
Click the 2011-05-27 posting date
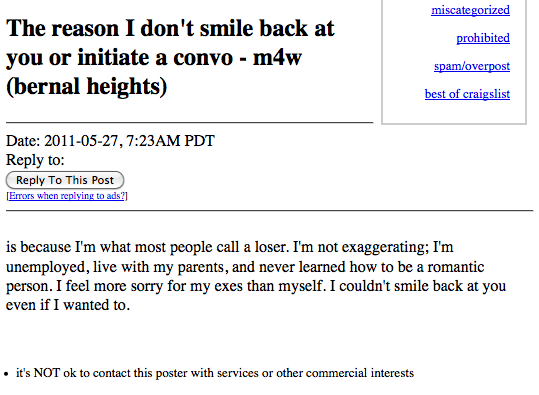point(81,141)
